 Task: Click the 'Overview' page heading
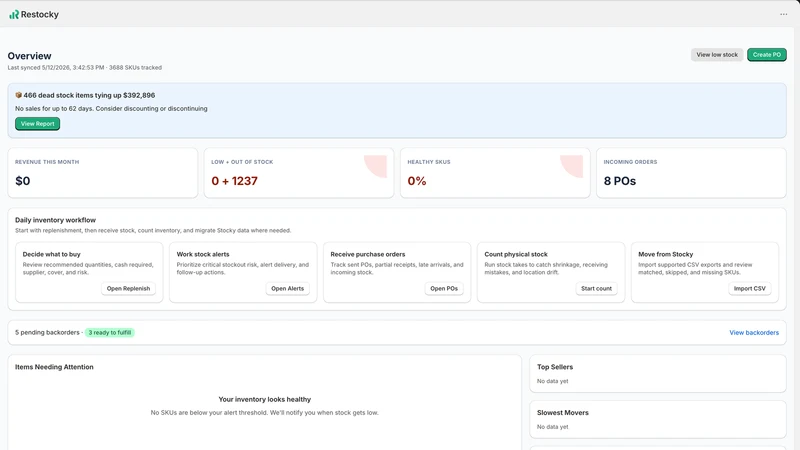pos(29,56)
